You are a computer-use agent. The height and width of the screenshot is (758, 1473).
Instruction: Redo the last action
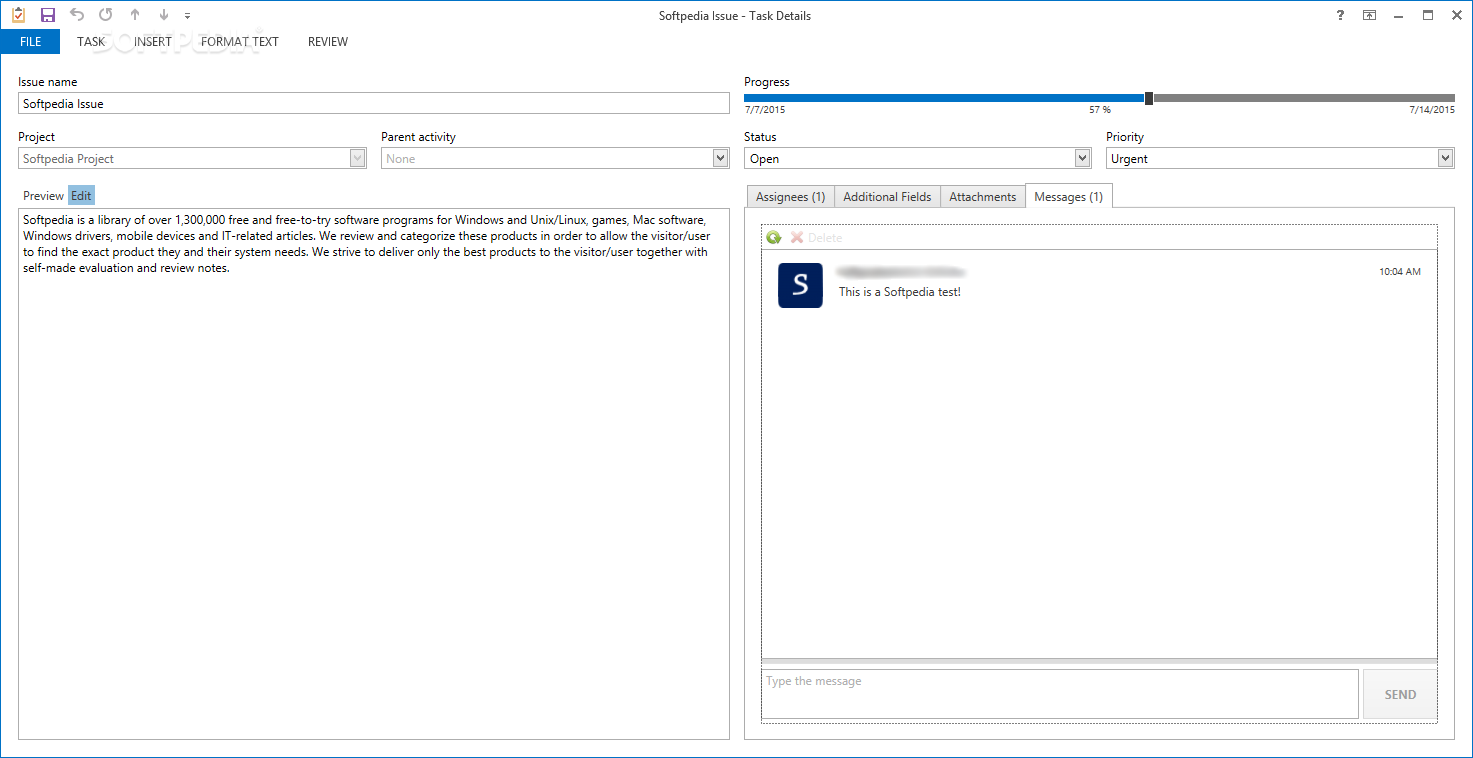(105, 15)
